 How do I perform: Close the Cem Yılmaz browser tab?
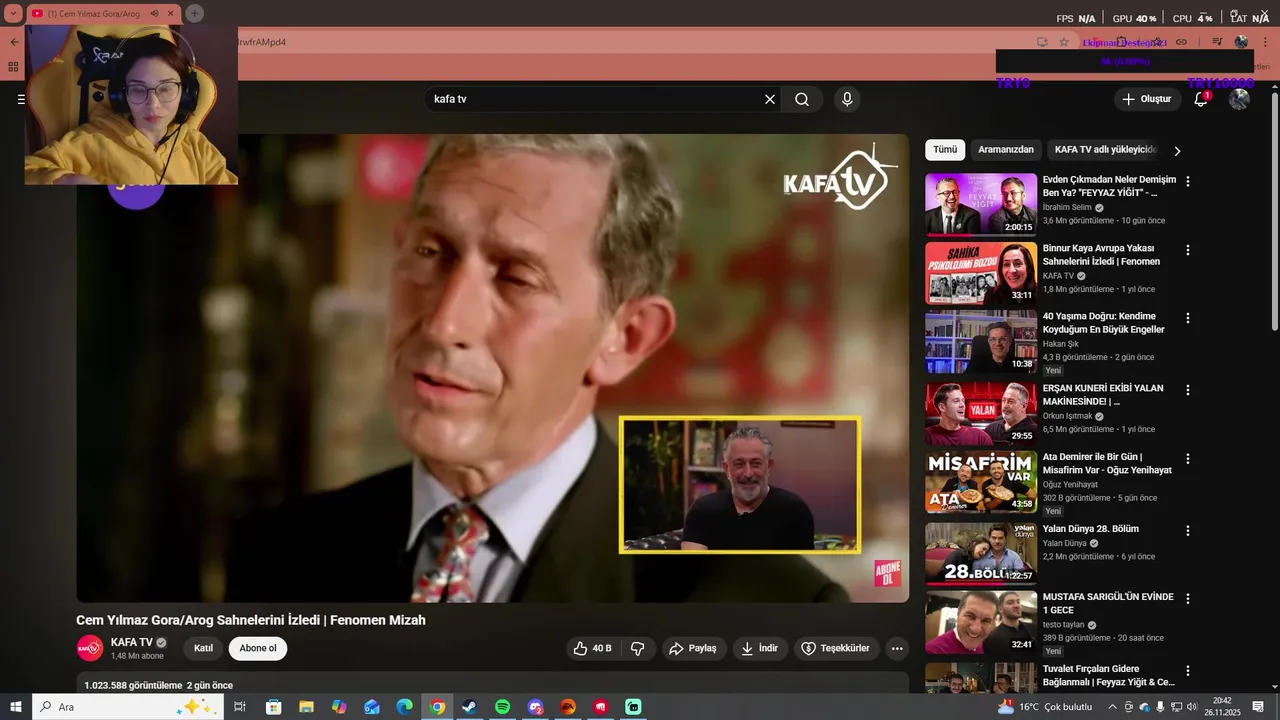pyautogui.click(x=171, y=14)
